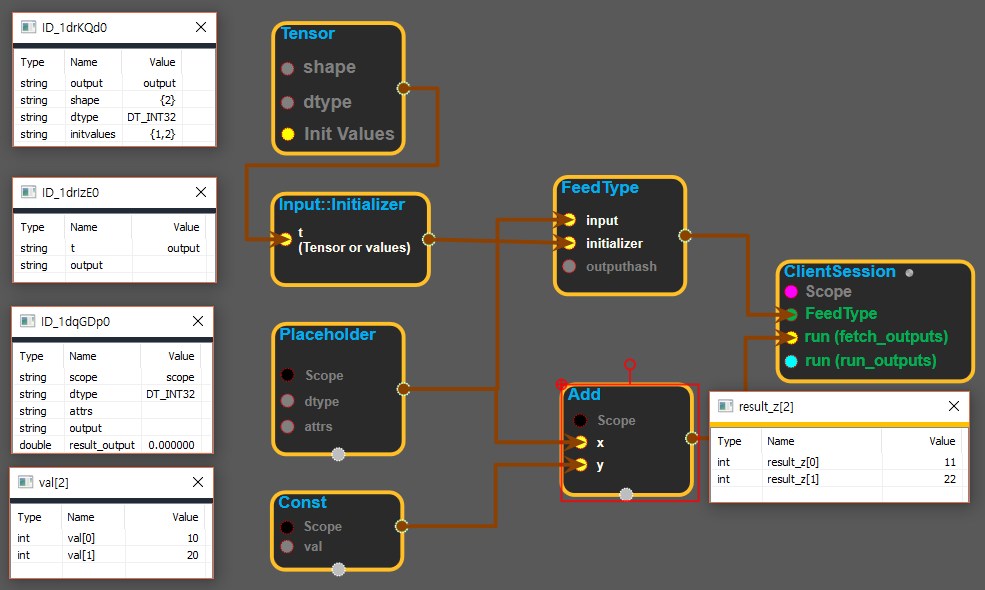Click the attrs port on Placeholder node
Viewport: 985px width, 590px height.
288,427
